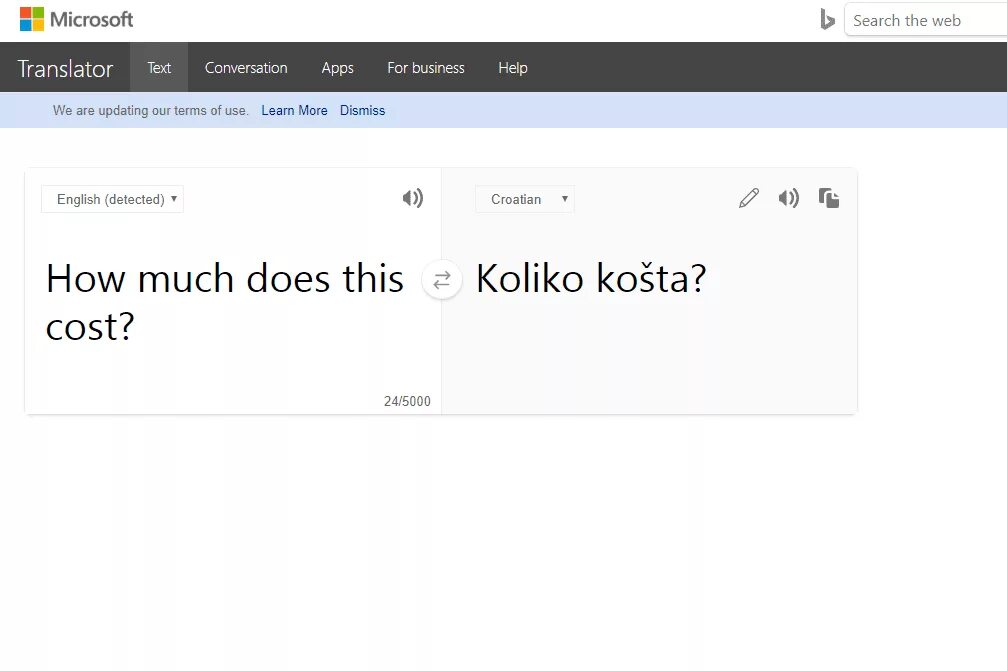Click the Microsoft logo
The image size is (1007, 671).
pyautogui.click(x=76, y=19)
